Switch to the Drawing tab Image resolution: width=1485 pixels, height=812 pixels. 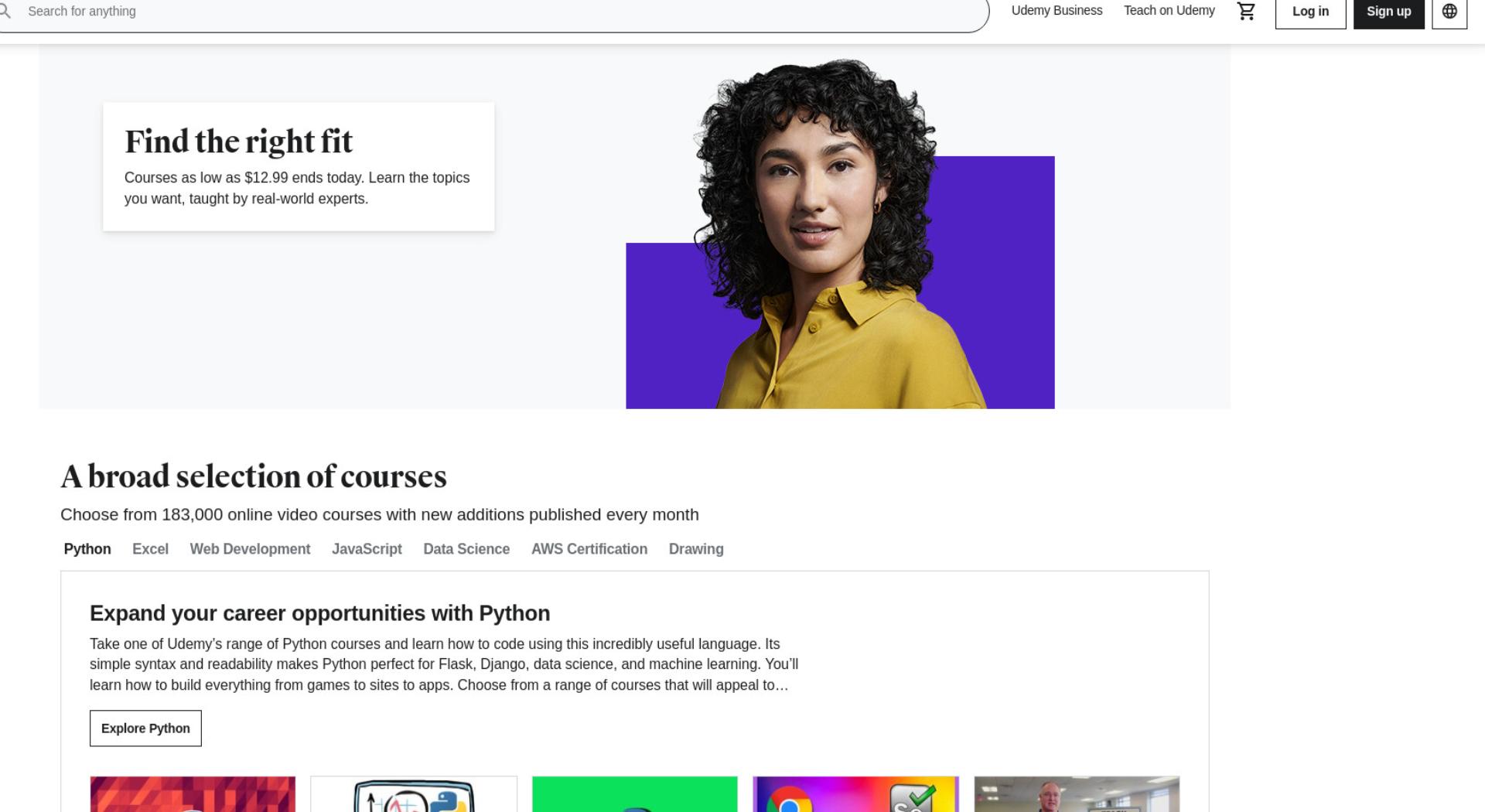point(696,549)
